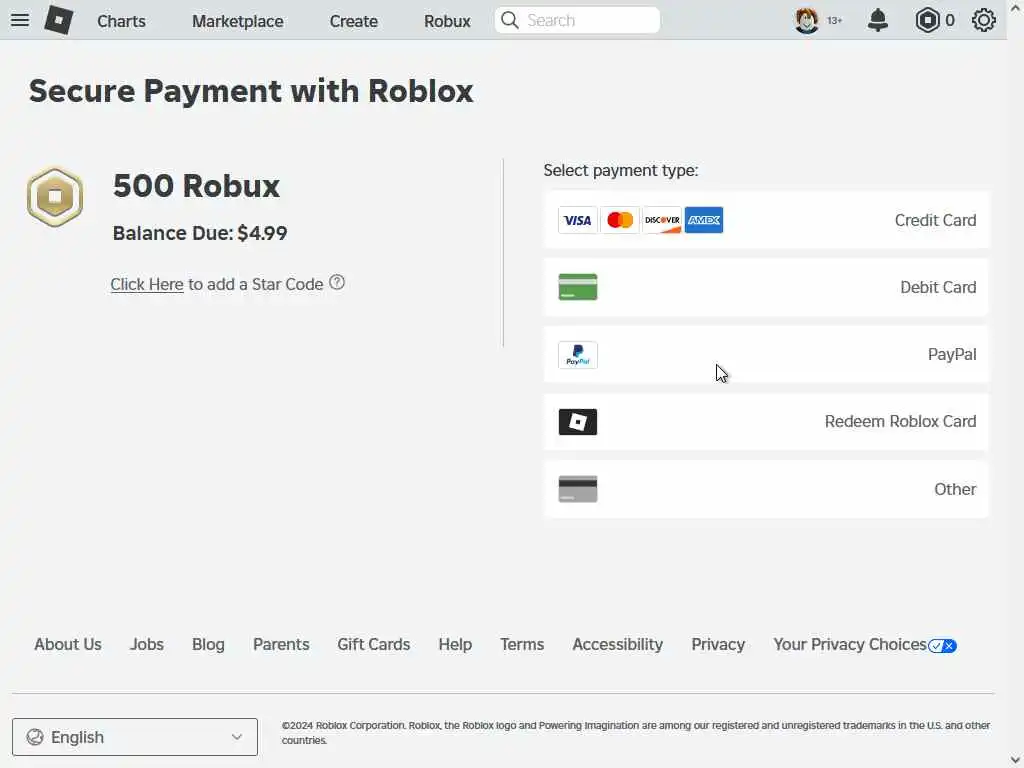This screenshot has width=1024, height=768.
Task: Choose Redeem Roblox Card option
Action: [766, 422]
